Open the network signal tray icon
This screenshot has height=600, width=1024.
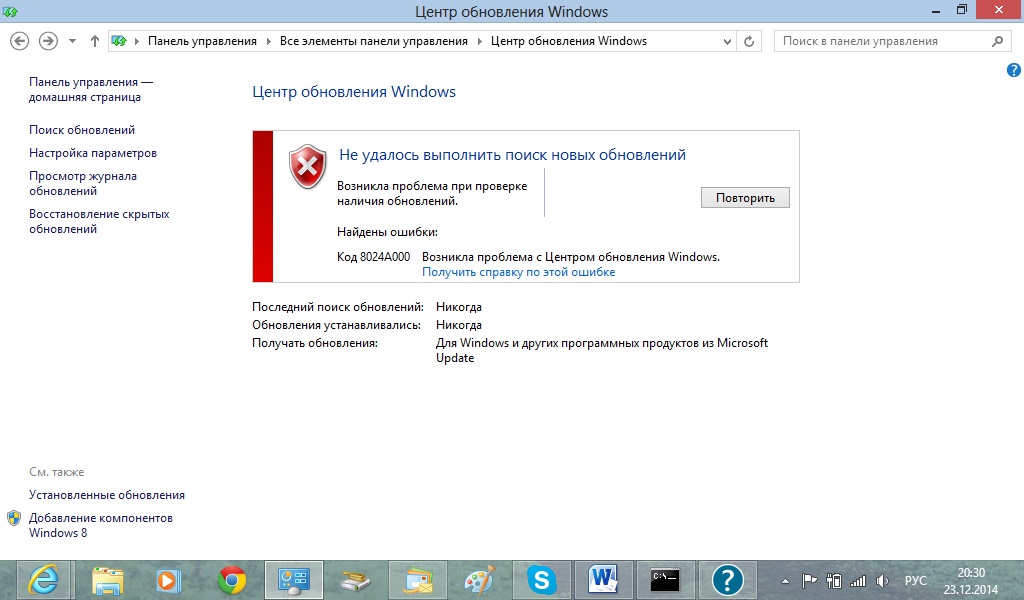point(857,580)
